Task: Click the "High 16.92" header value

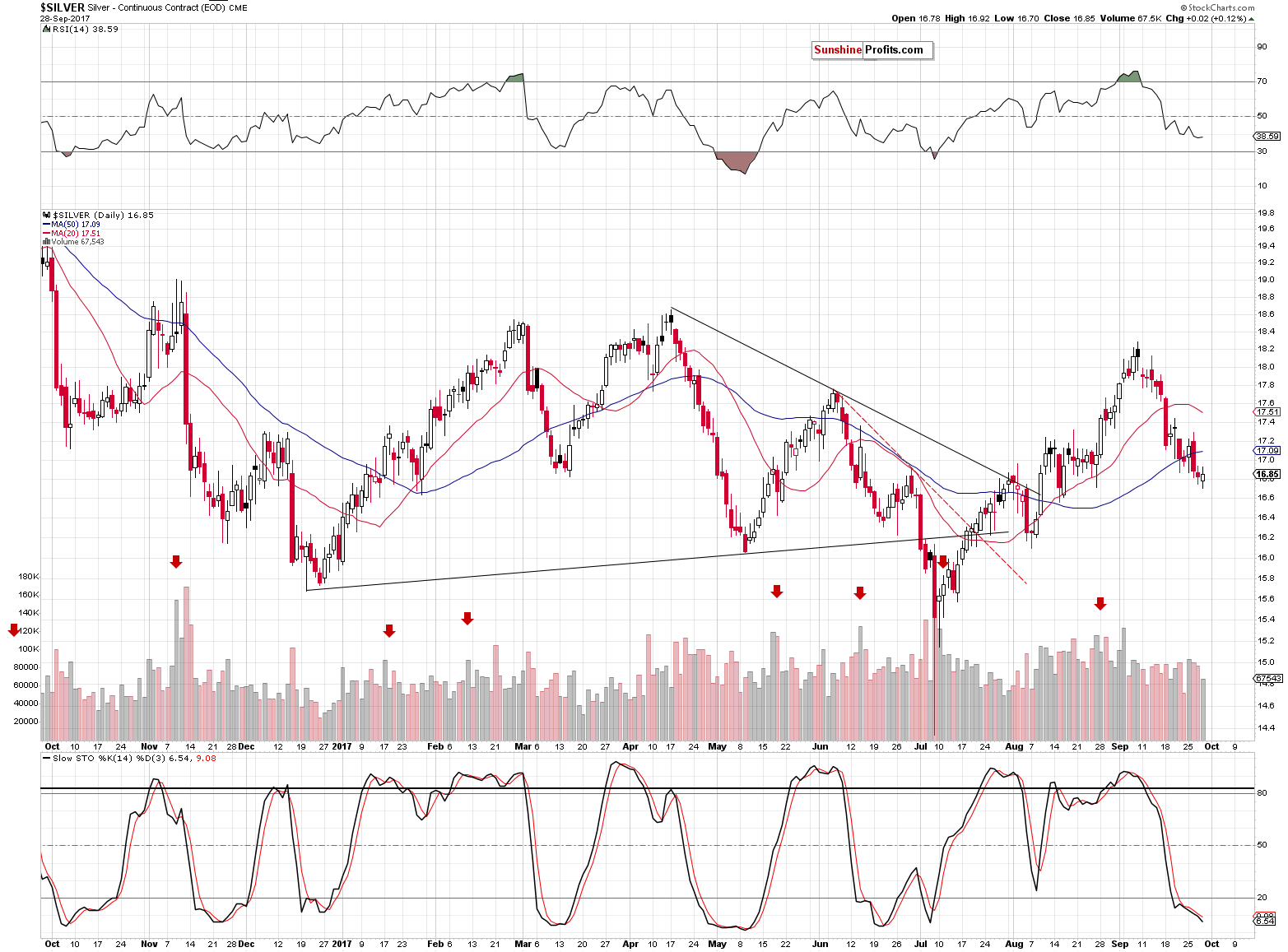Action: (x=967, y=18)
